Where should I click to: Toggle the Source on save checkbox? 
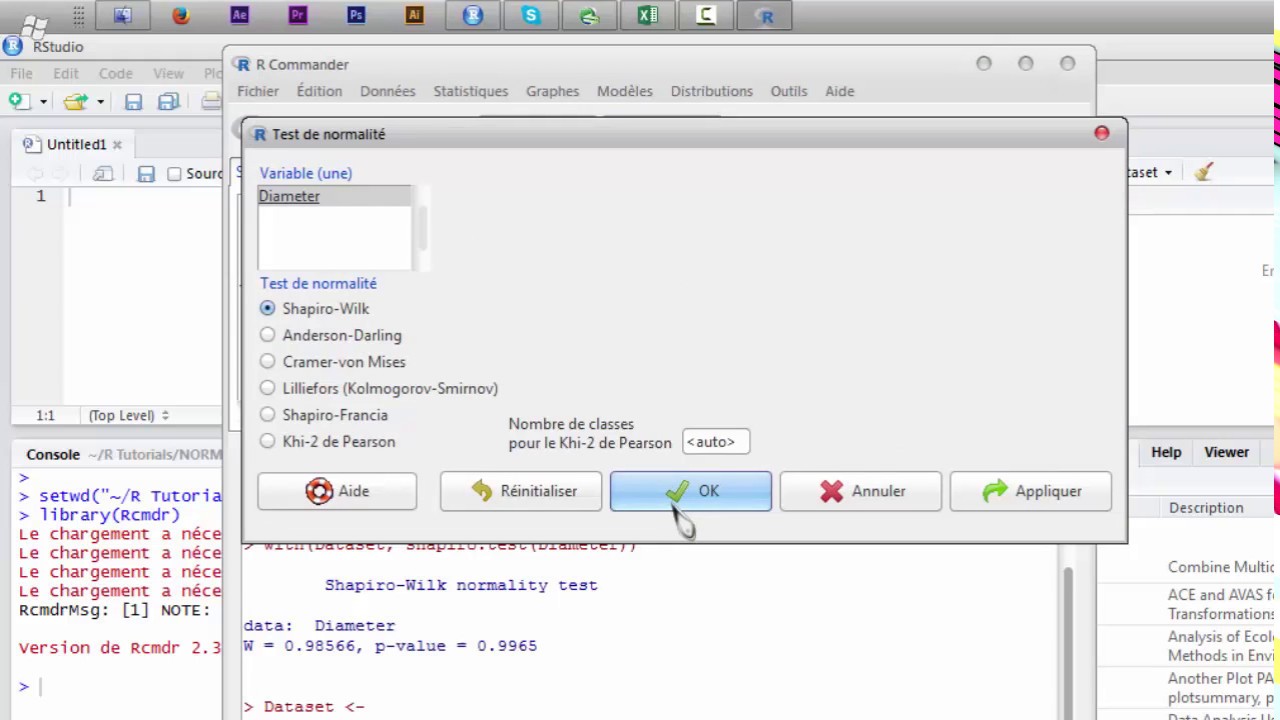174,174
